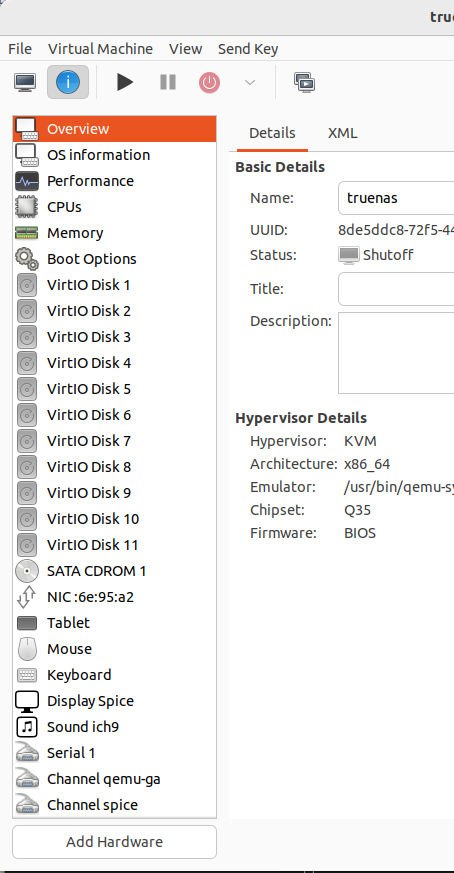Click the red power shutdown icon
454x873 pixels.
(209, 83)
